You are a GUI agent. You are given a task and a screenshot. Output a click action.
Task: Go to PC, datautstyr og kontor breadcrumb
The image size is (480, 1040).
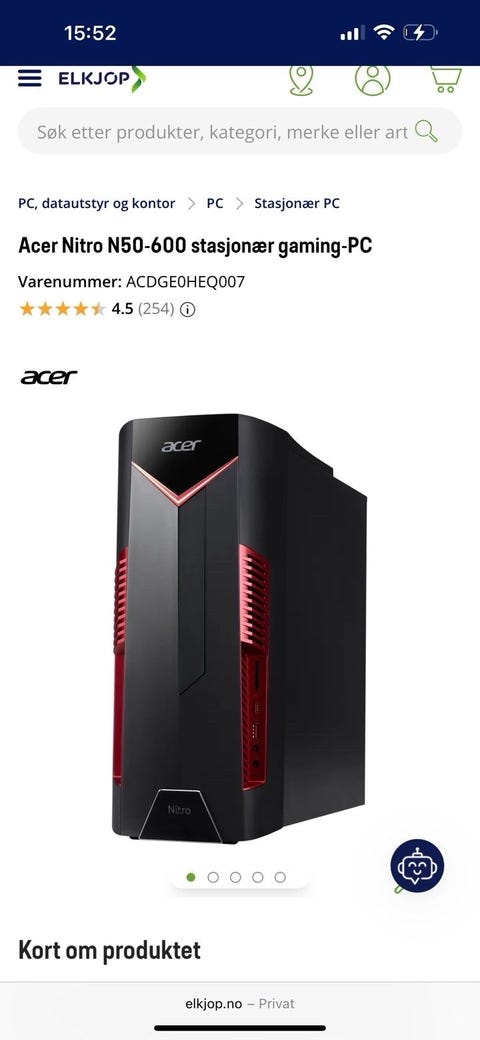[97, 204]
